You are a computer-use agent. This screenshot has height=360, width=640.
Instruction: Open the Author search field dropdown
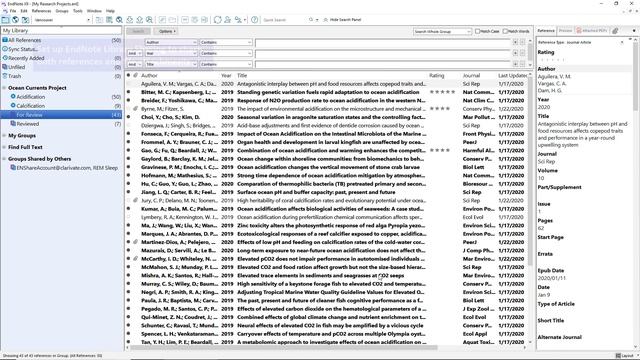171,42
